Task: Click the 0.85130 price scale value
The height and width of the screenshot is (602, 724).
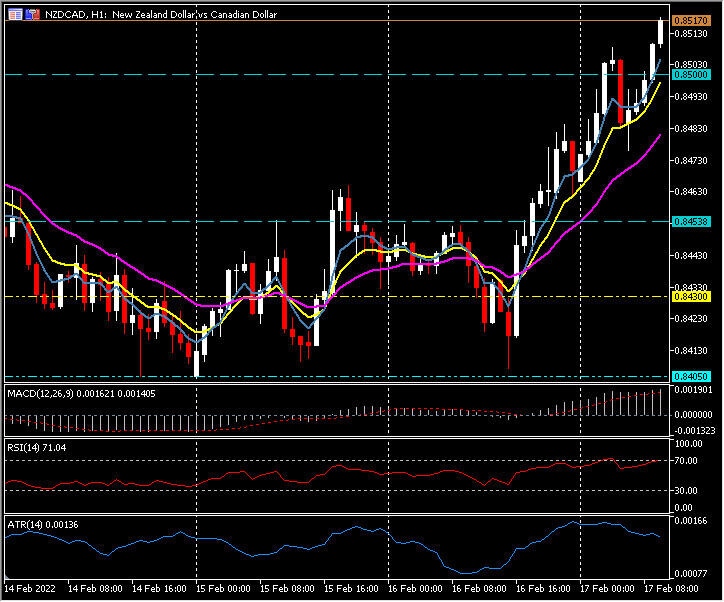Action: click(691, 33)
